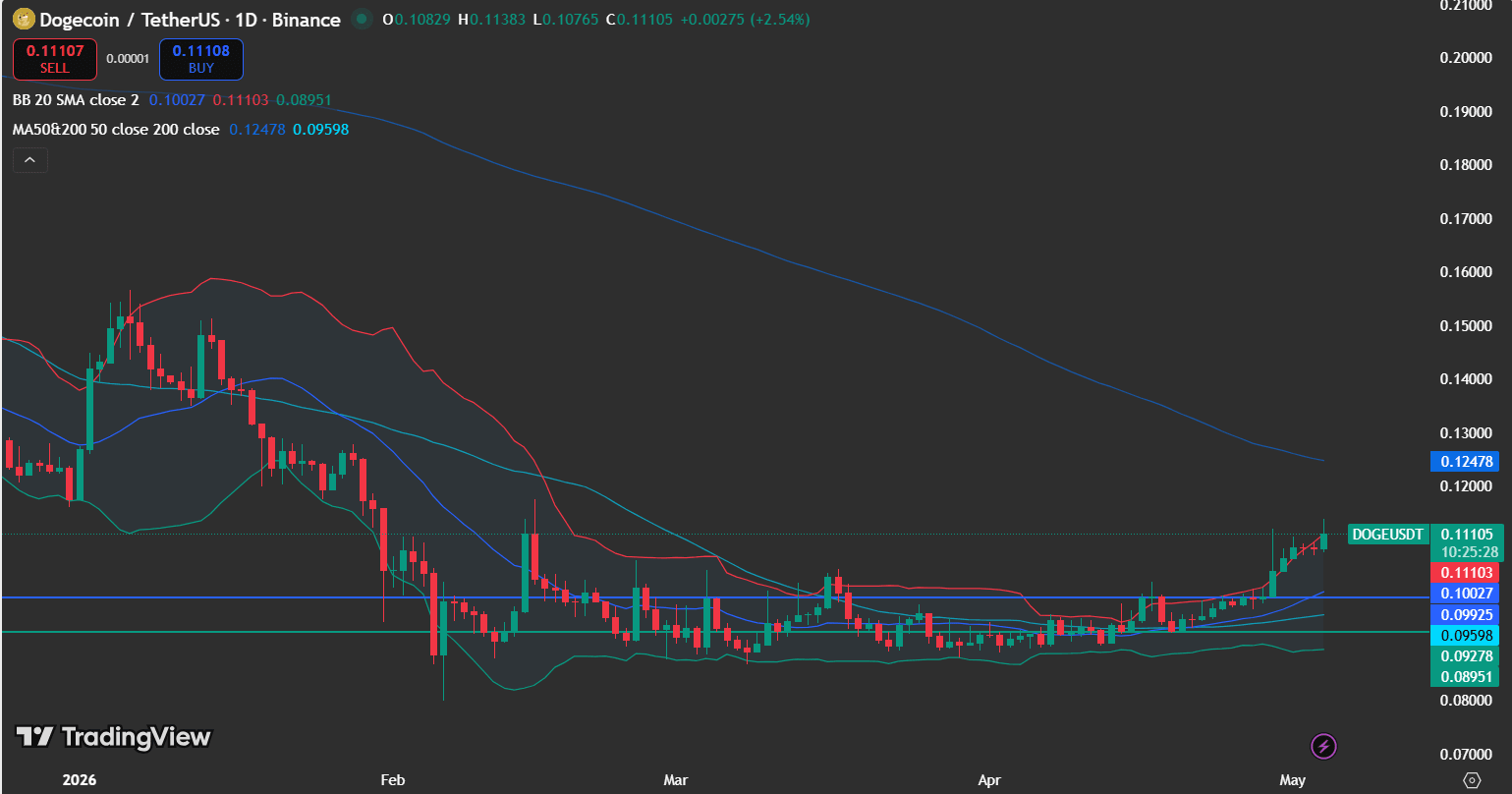Click the 0.08951 lower band label
This screenshot has height=794, width=1512.
click(1467, 676)
